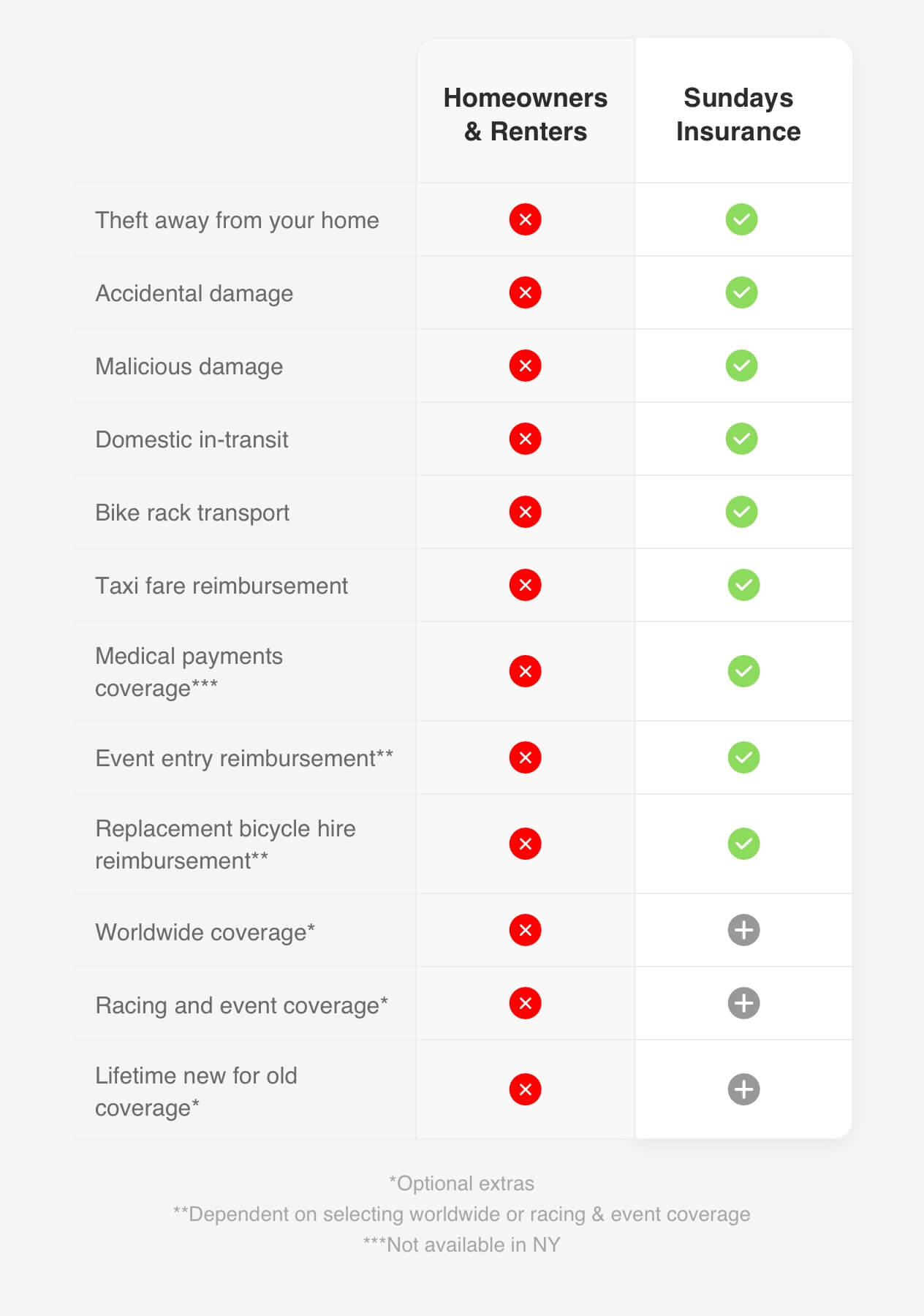Click the gray plus for Lifetime new for old coverage

743,1089
